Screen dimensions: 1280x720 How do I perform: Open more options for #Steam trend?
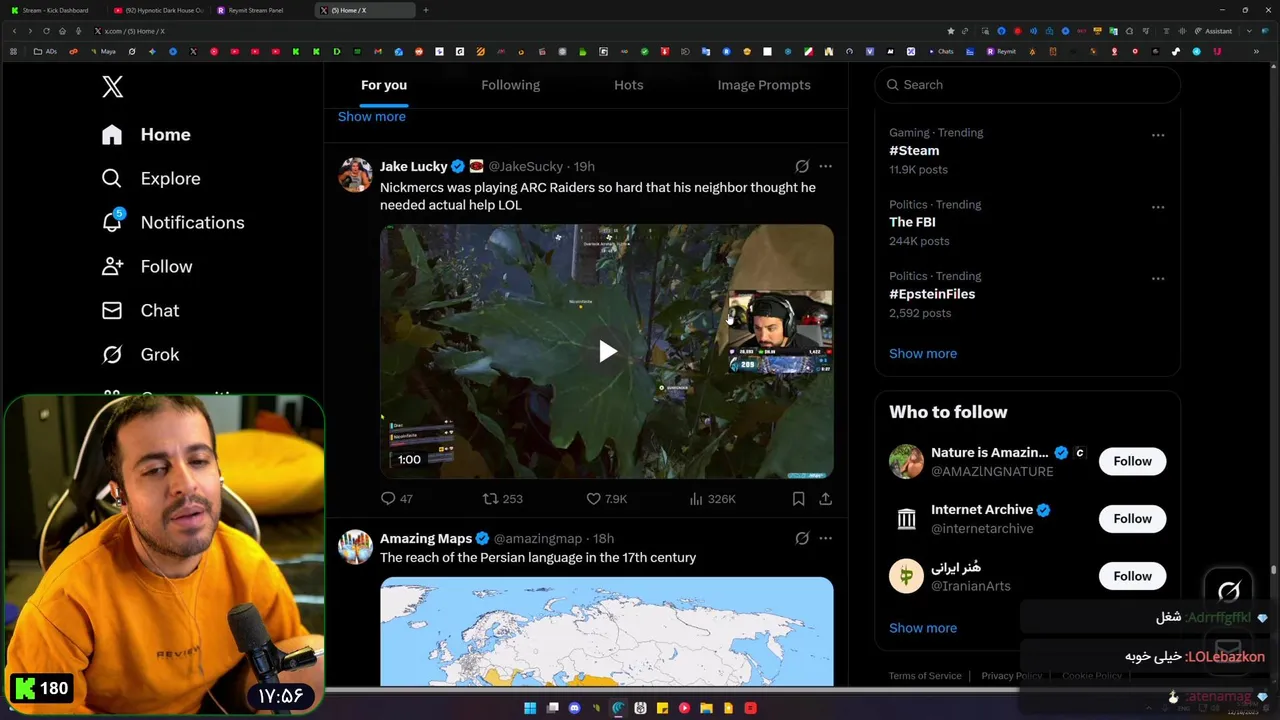pyautogui.click(x=1158, y=135)
